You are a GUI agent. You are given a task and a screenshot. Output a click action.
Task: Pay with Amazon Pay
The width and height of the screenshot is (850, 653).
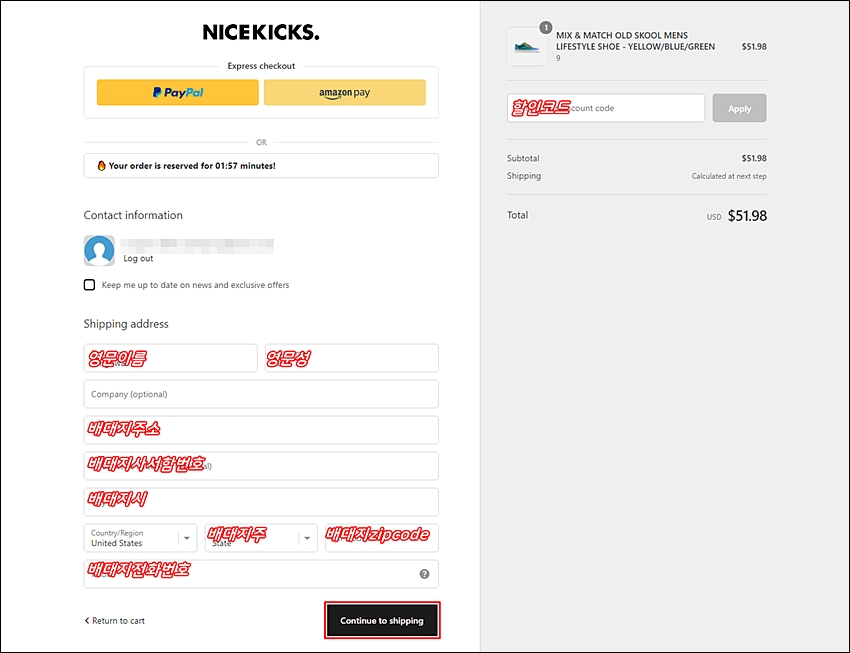tap(345, 92)
